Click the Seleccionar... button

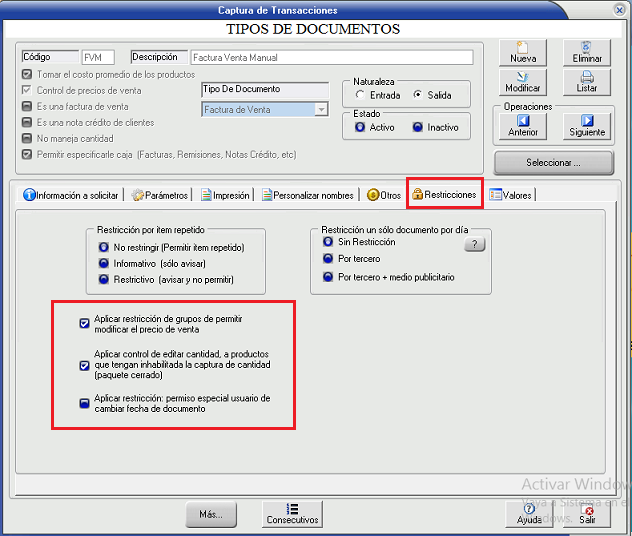pyautogui.click(x=553, y=162)
